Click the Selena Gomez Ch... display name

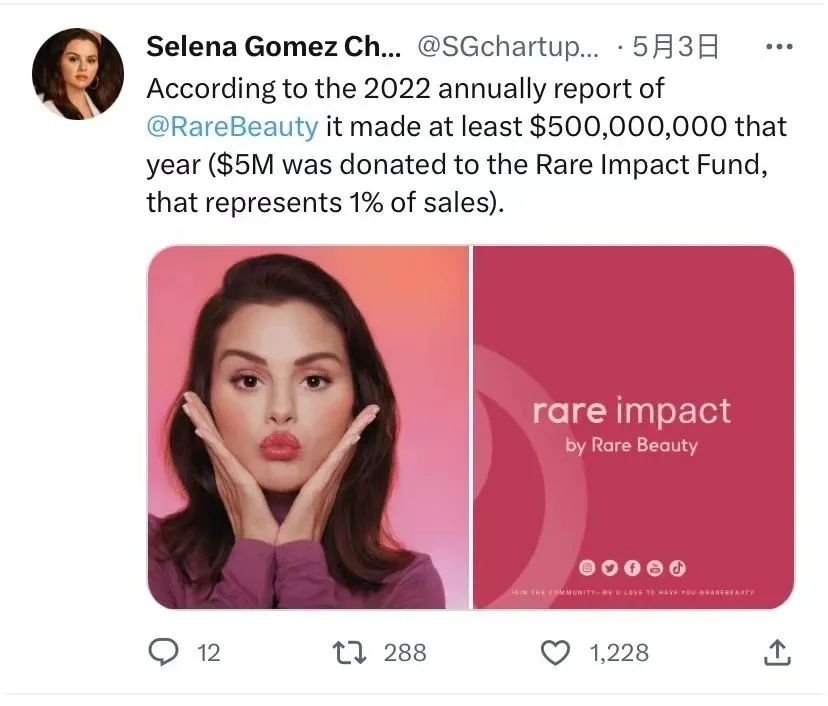tap(273, 47)
